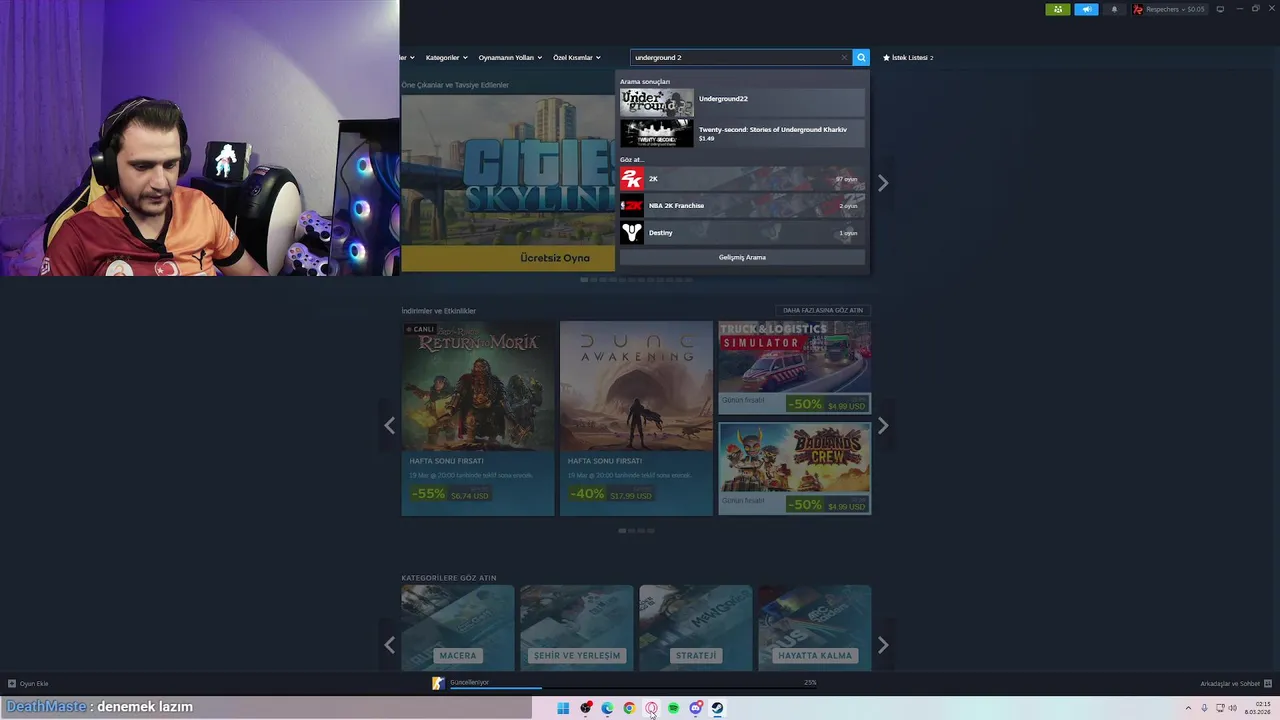
Task: Open Opera GX from the taskbar
Action: (651, 708)
